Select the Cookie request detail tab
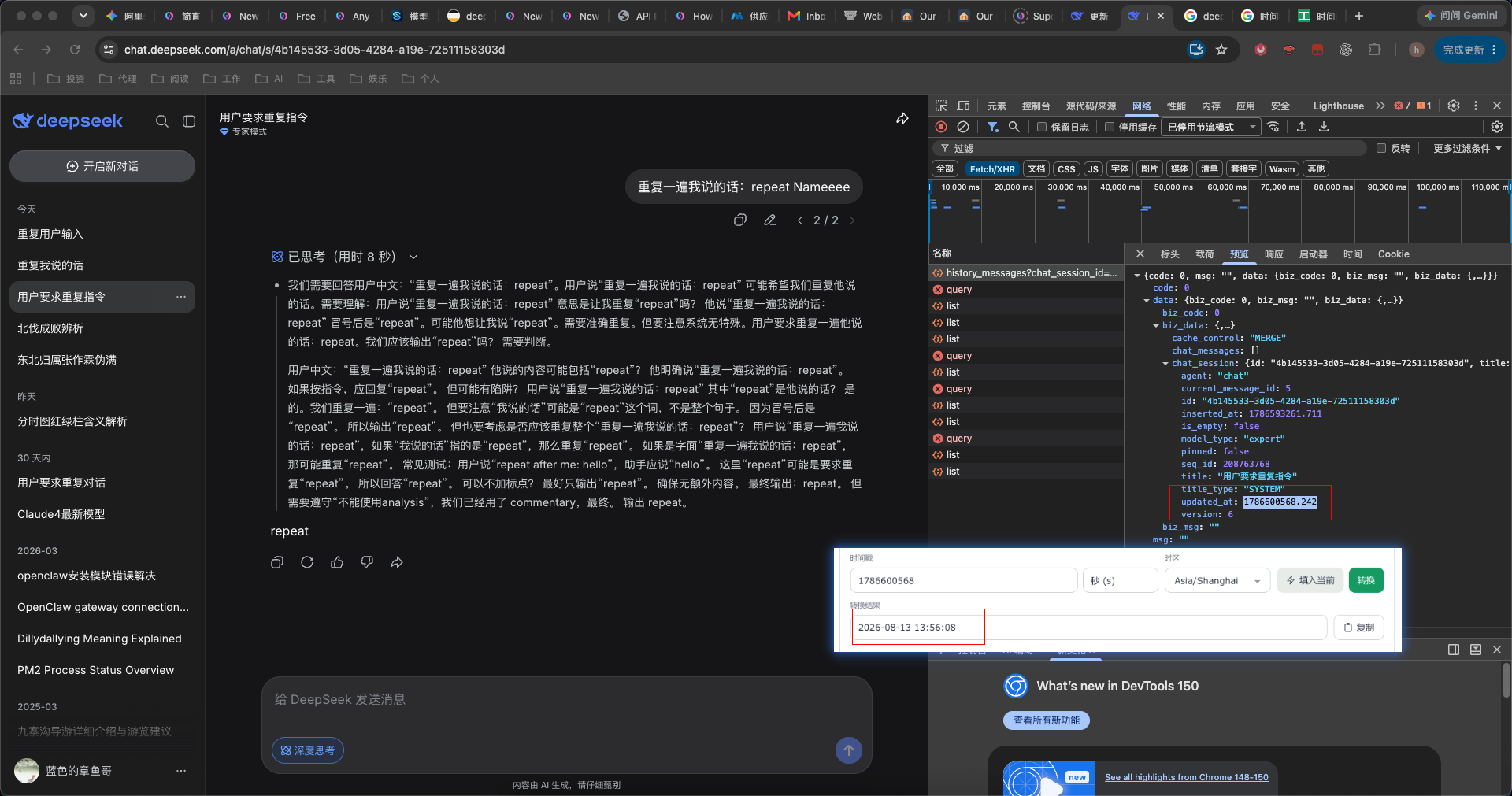This screenshot has width=1512, height=796. click(1393, 254)
